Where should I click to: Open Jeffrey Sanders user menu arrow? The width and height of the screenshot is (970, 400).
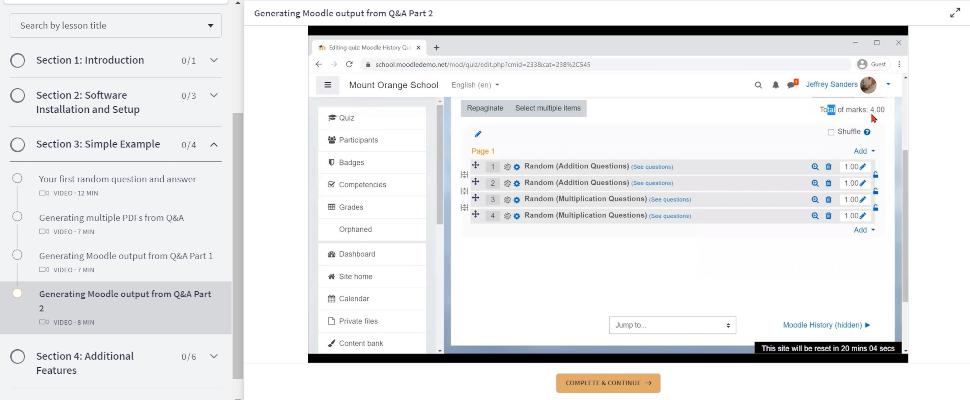point(888,85)
